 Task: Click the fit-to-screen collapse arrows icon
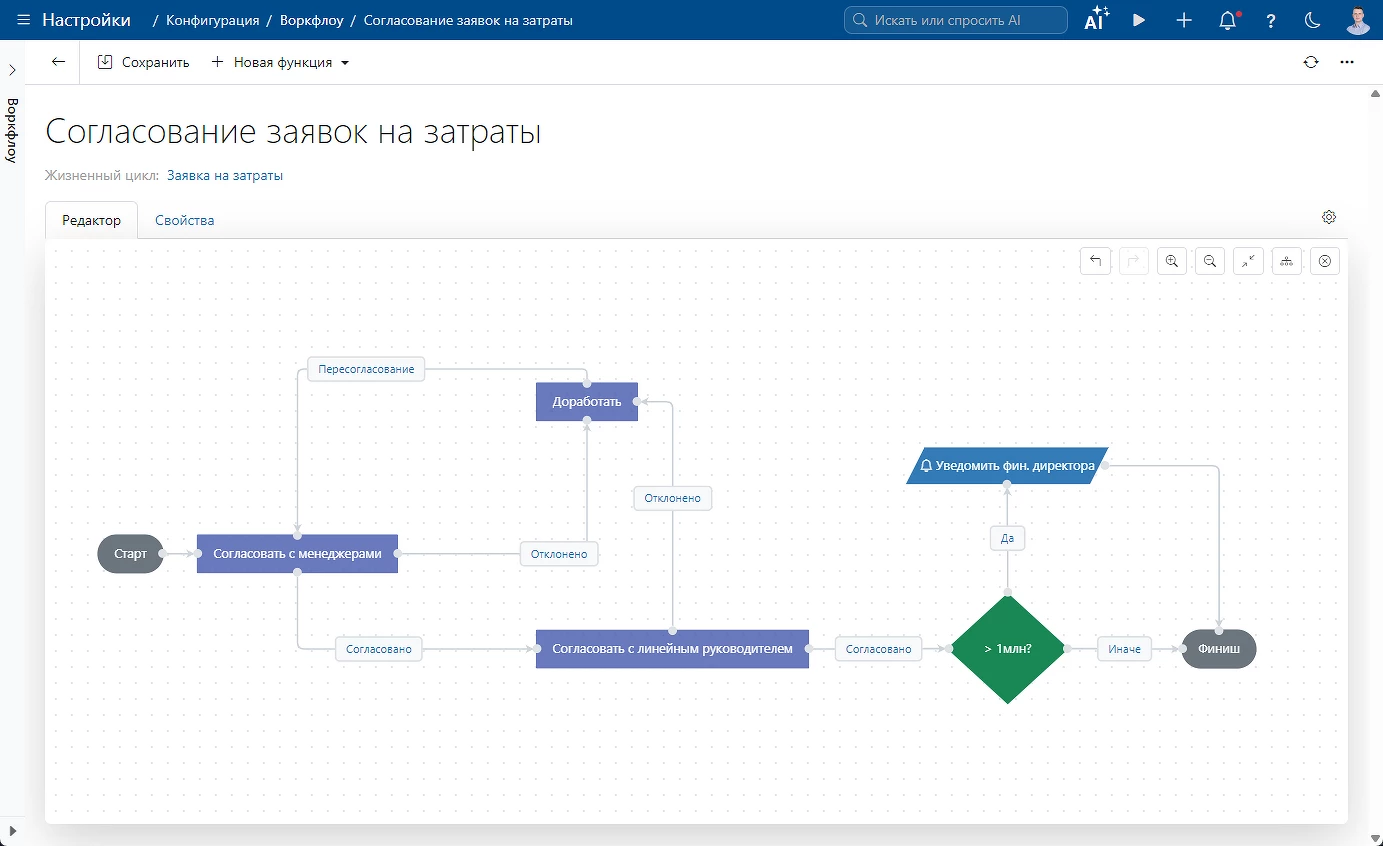pos(1248,261)
